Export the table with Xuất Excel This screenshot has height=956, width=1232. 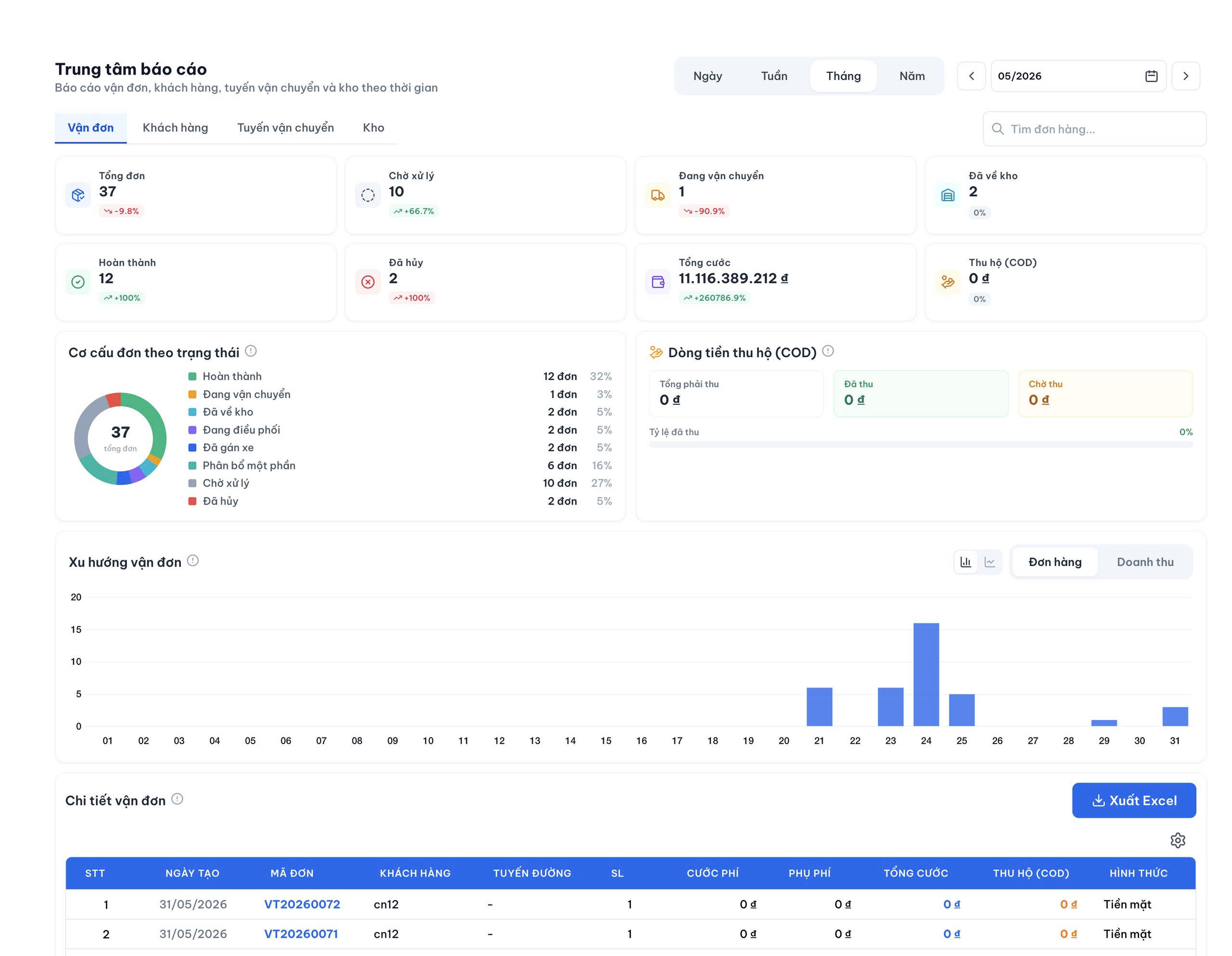point(1134,800)
